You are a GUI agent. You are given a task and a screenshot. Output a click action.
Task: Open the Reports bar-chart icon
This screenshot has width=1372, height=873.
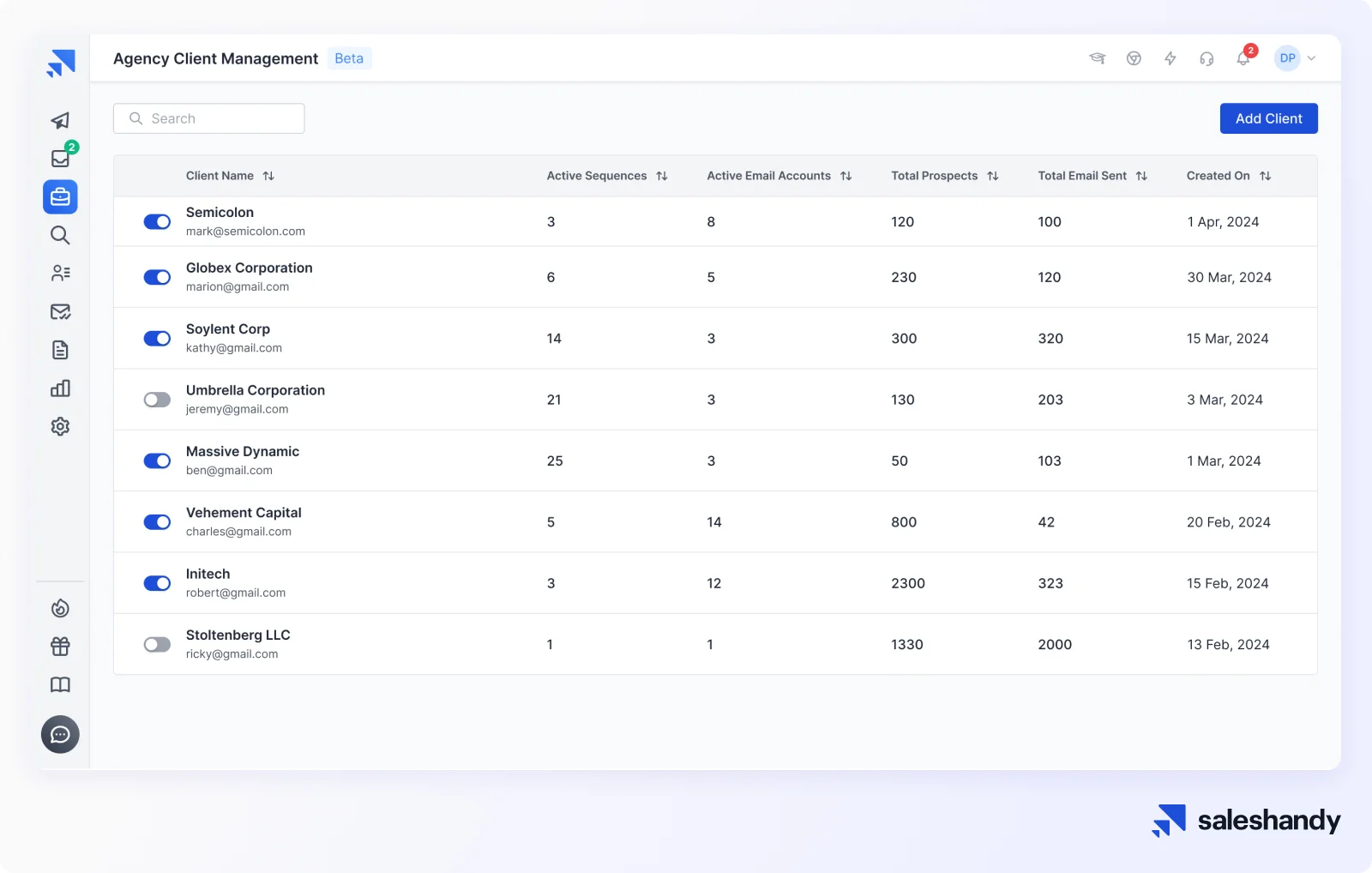60,388
